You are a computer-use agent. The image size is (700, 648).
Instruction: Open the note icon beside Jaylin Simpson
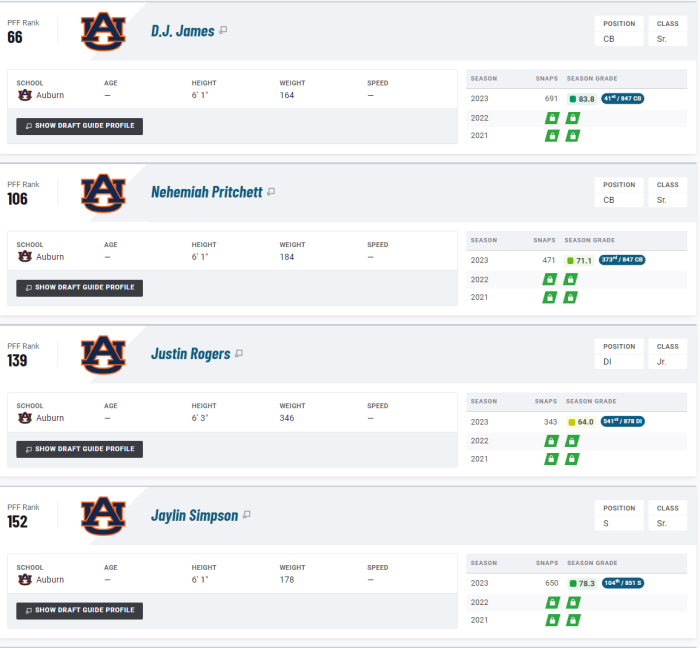click(x=246, y=515)
